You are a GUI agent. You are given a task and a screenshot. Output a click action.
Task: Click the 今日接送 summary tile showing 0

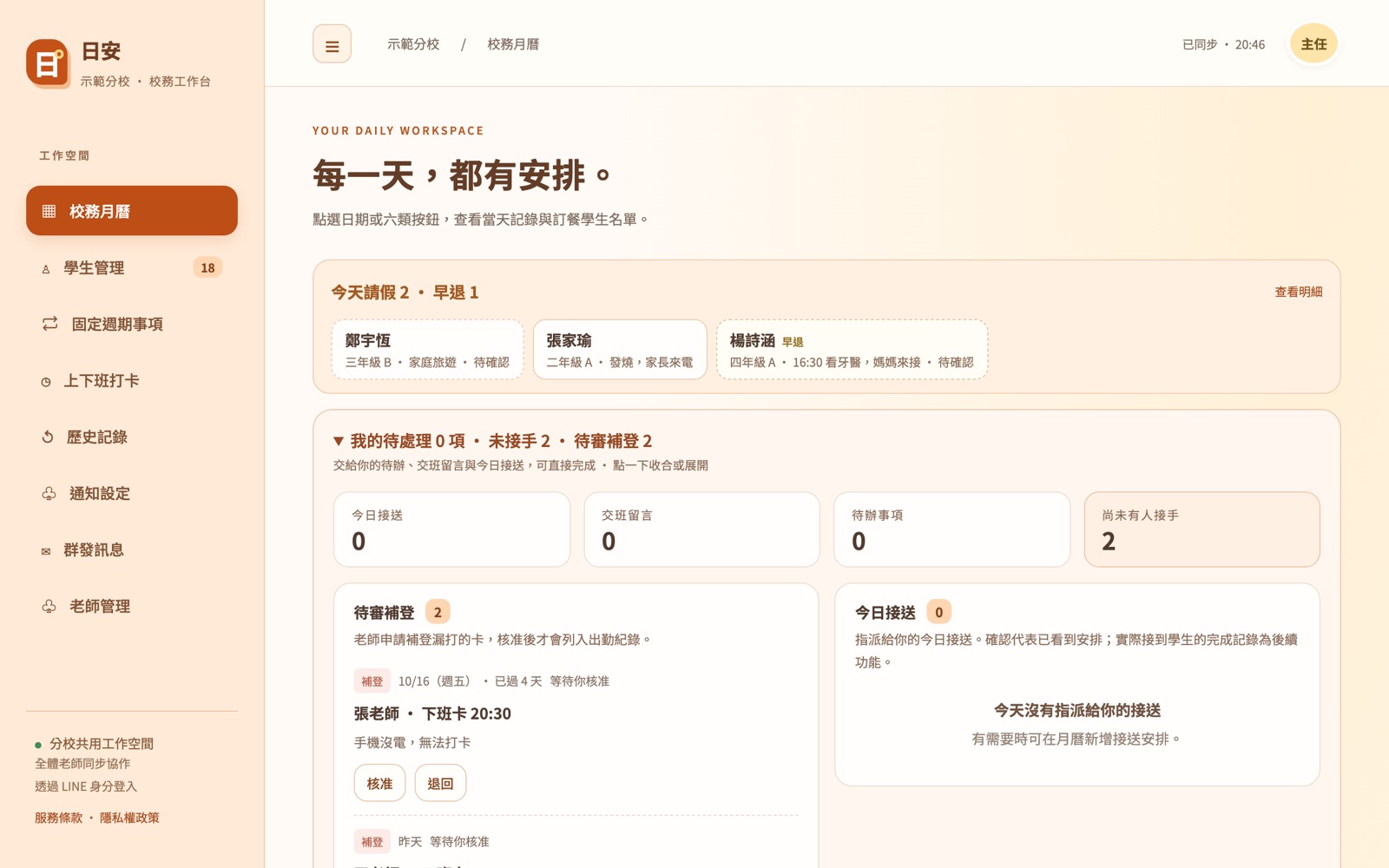click(x=452, y=529)
